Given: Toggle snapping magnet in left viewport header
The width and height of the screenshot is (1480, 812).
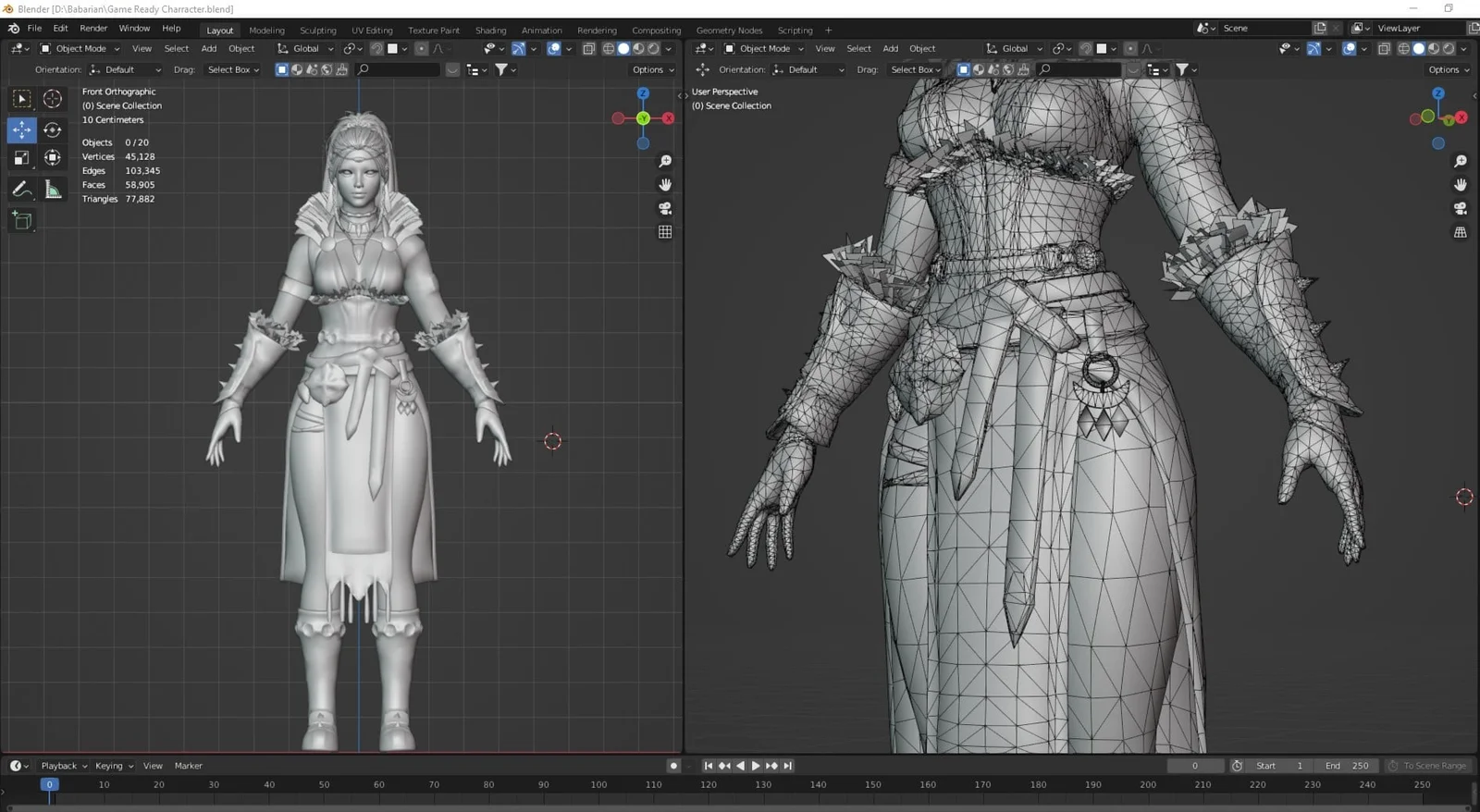Looking at the screenshot, I should pos(376,48).
